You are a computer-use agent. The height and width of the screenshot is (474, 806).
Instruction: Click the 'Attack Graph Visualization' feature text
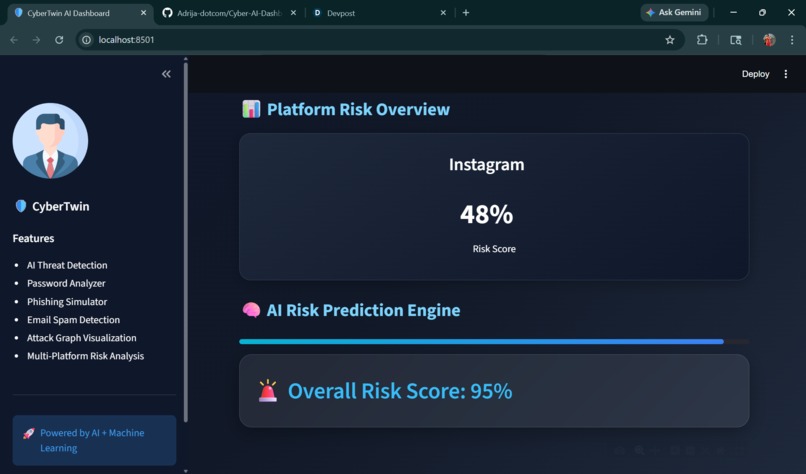tap(82, 338)
